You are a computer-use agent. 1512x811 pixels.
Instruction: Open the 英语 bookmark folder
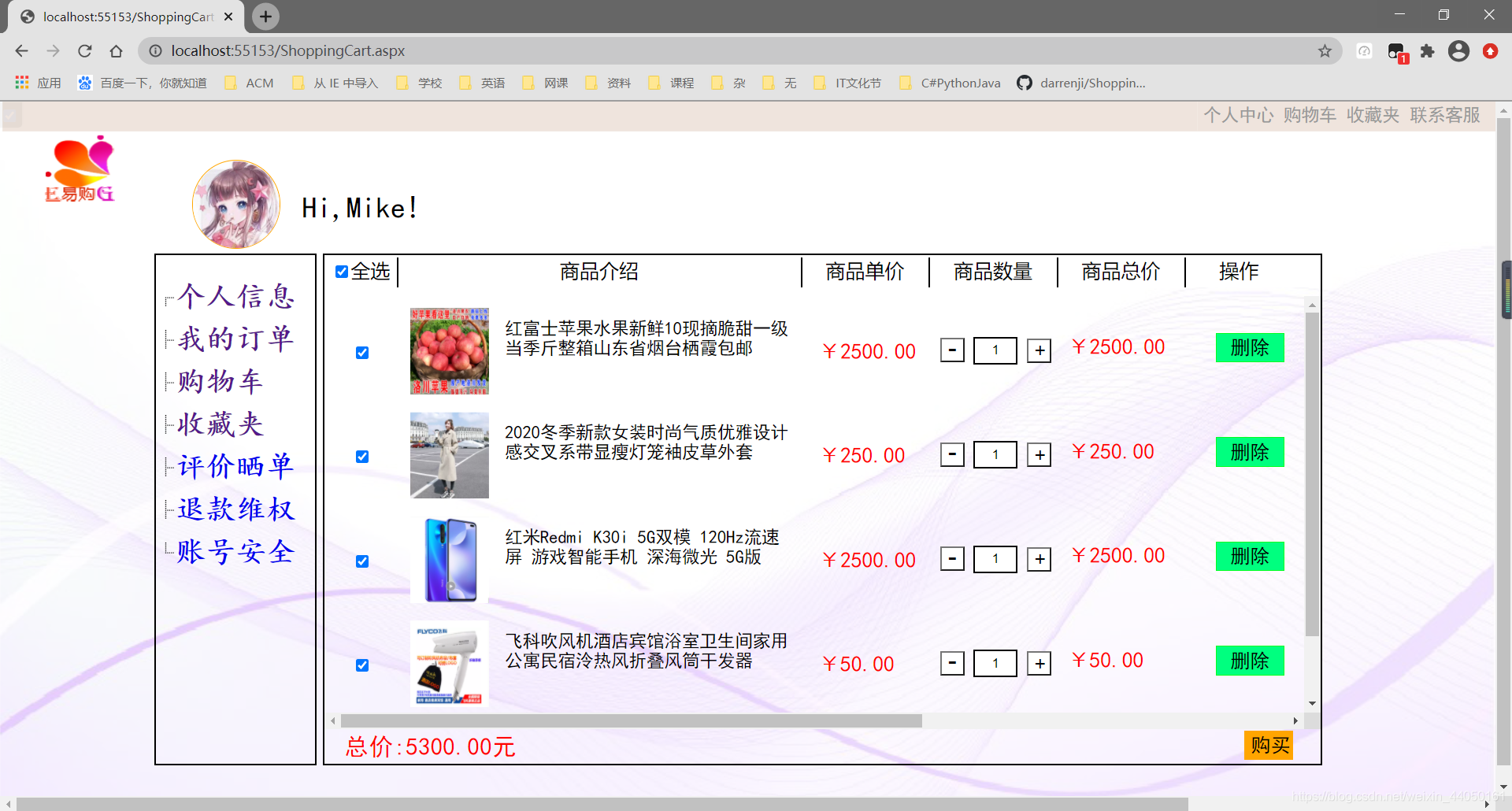pos(482,83)
